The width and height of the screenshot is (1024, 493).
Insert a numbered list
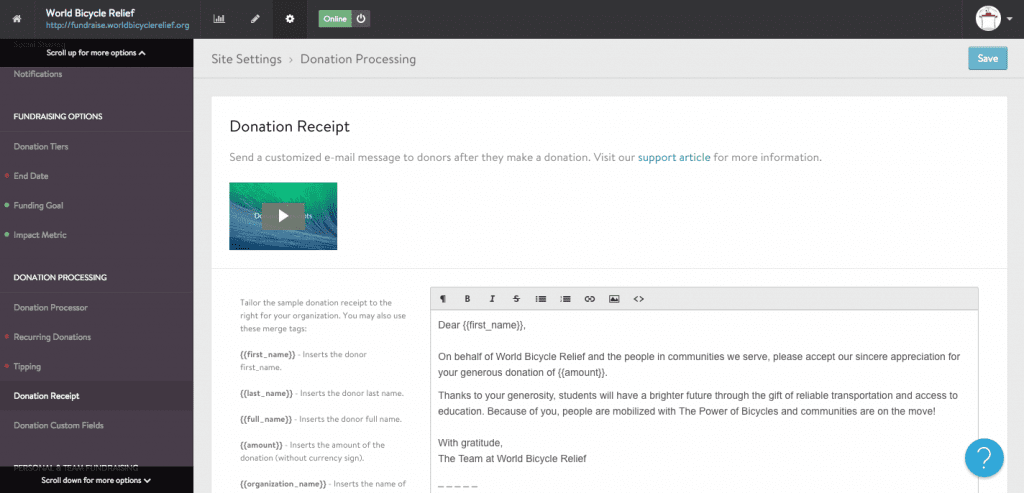coord(566,298)
